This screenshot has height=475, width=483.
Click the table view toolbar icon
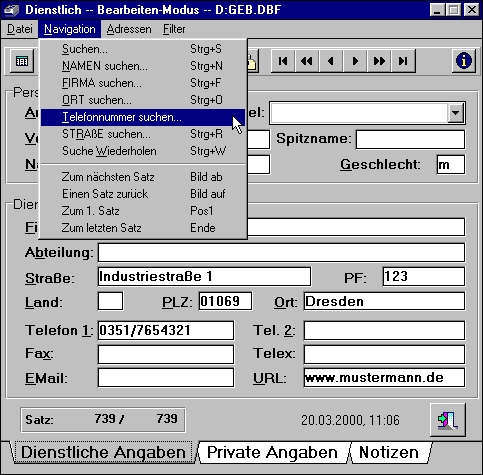point(22,61)
